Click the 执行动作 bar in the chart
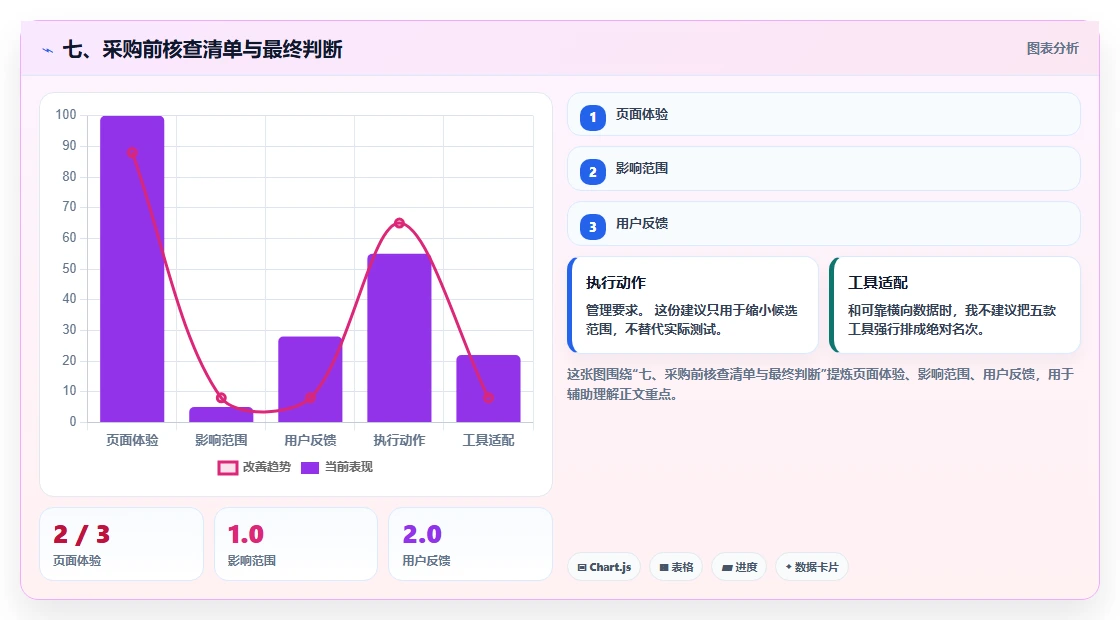The image size is (1120, 620). click(399, 338)
